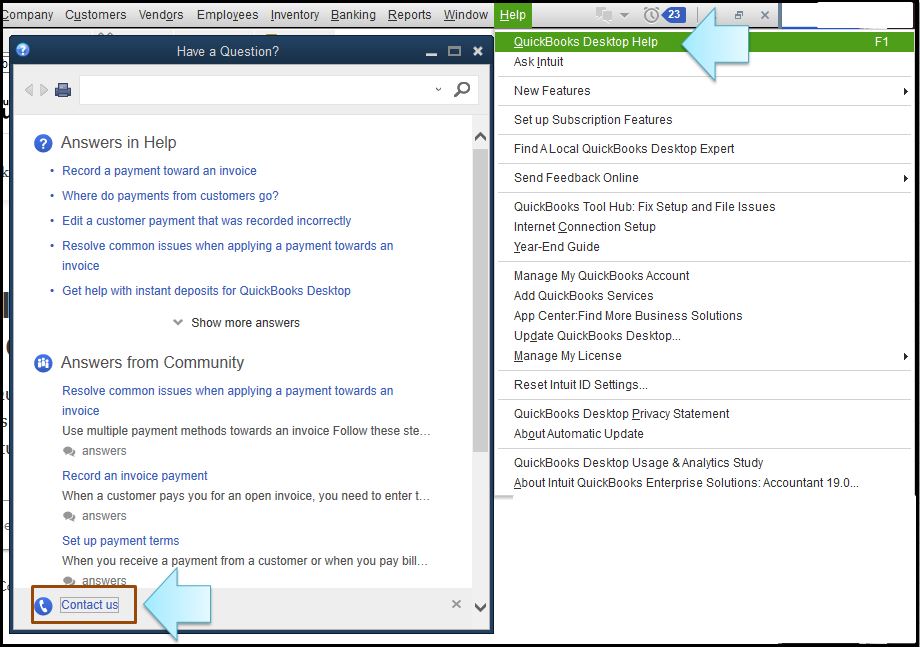Click the search magnifier icon
The image size is (920, 647).
462,90
